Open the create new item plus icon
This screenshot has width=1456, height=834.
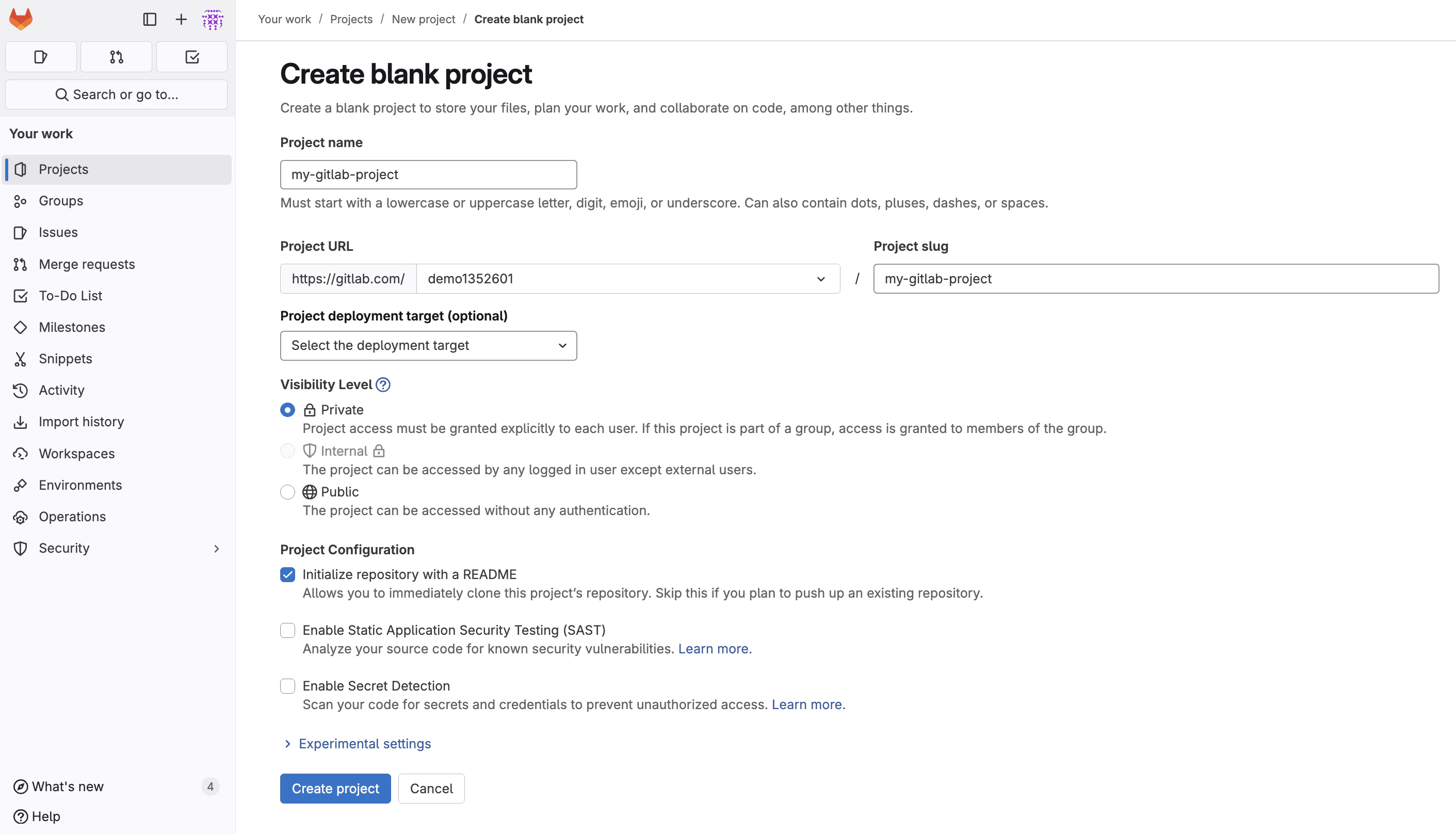click(180, 19)
